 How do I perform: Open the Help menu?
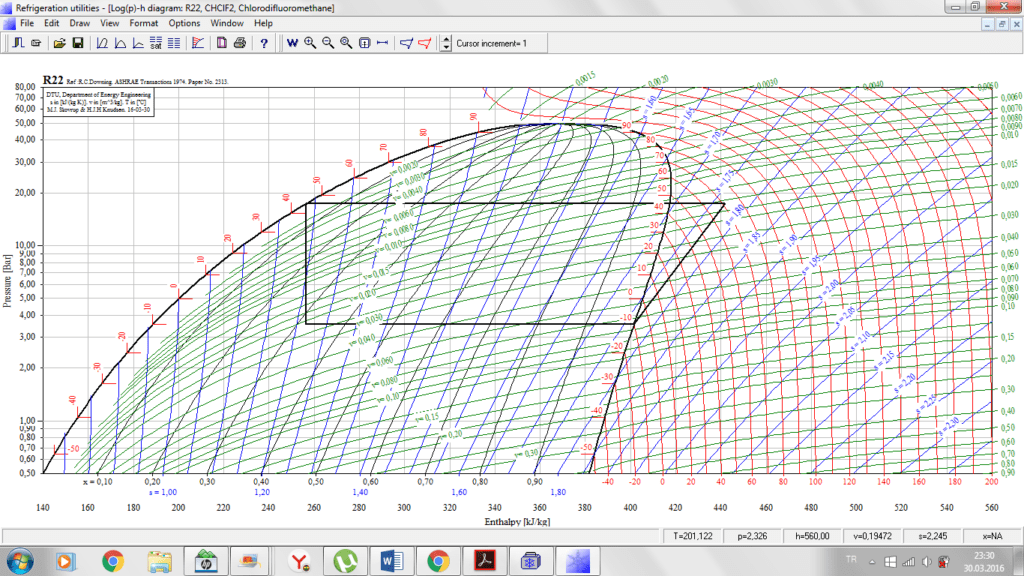pos(263,23)
